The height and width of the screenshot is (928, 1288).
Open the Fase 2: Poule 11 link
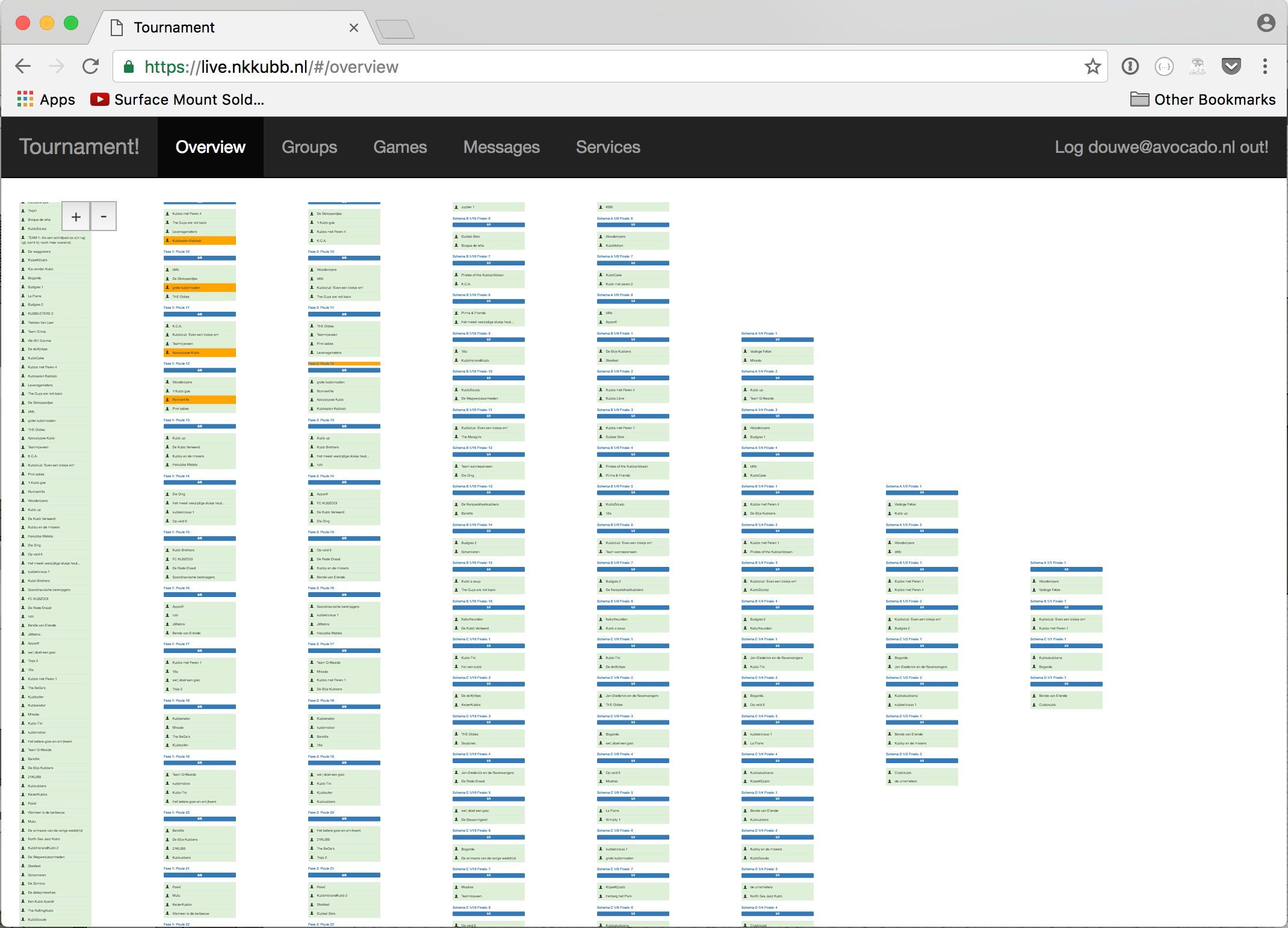pyautogui.click(x=321, y=308)
